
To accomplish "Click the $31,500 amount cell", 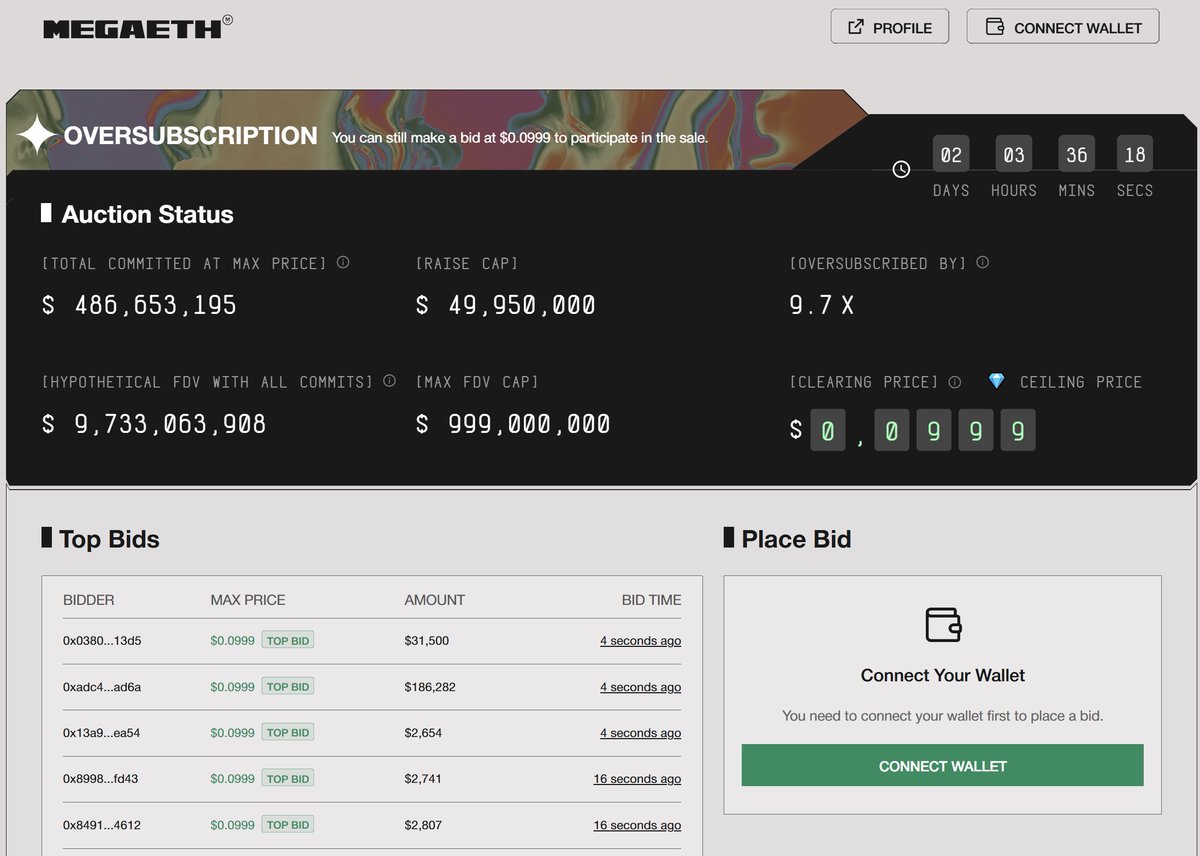I will tap(427, 641).
